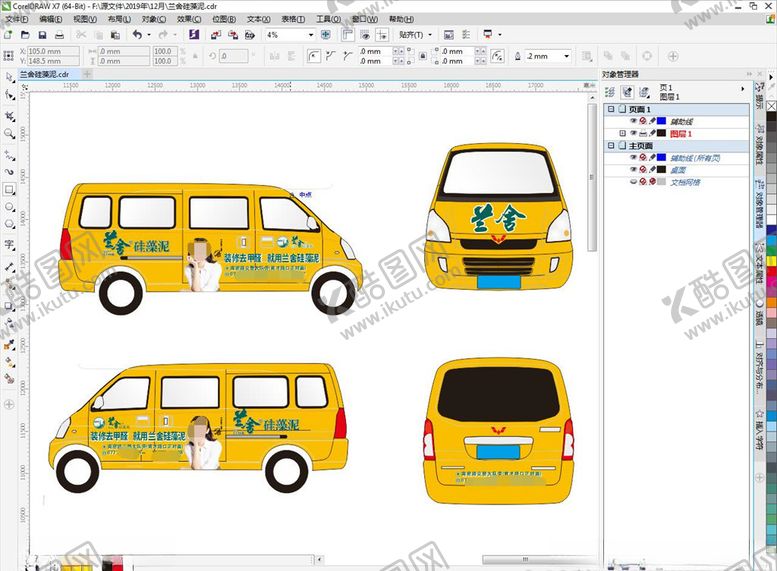Select the Shape tool

(x=9, y=94)
